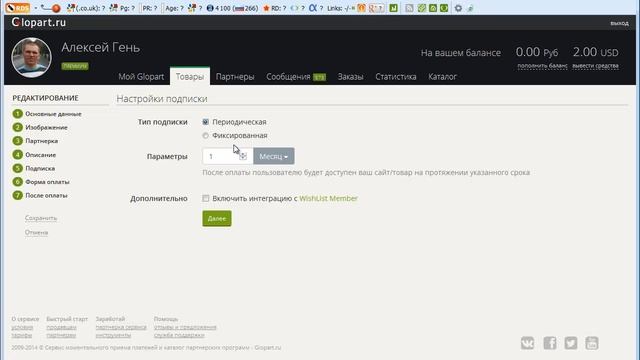The height and width of the screenshot is (360, 640).
Task: Click the unread messages count badge
Action: pyautogui.click(x=319, y=77)
